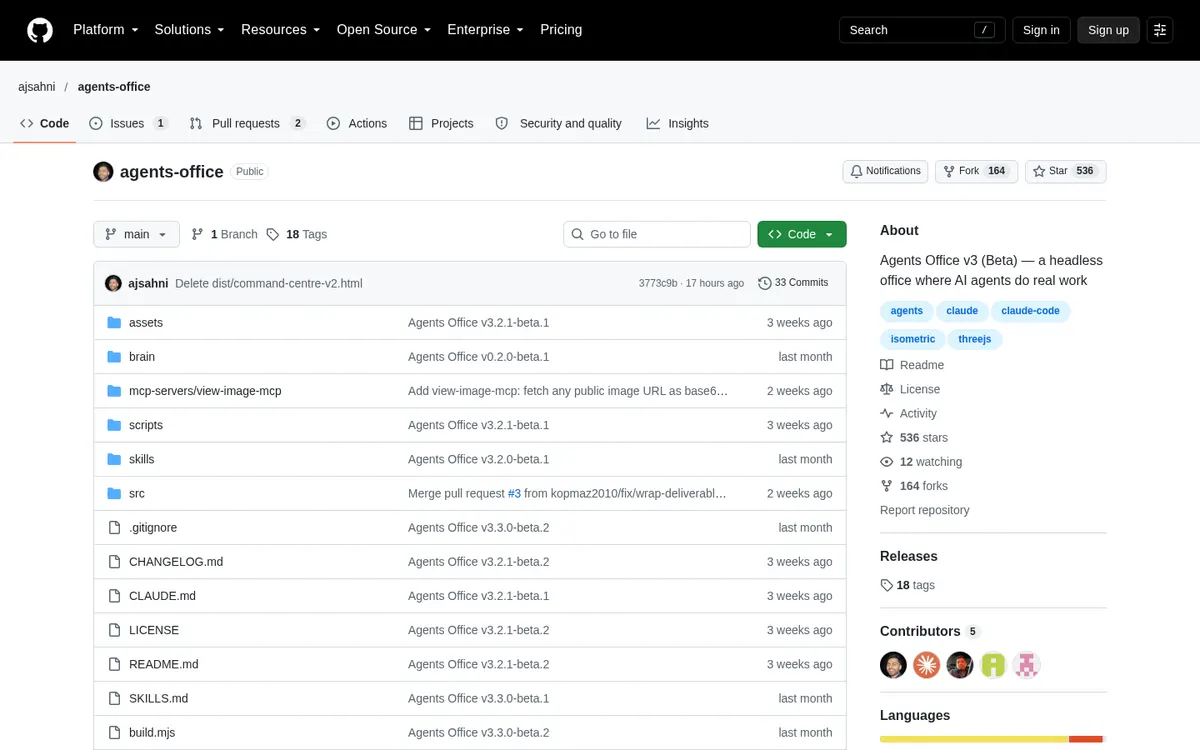Switch to the Actions tab

click(x=357, y=123)
